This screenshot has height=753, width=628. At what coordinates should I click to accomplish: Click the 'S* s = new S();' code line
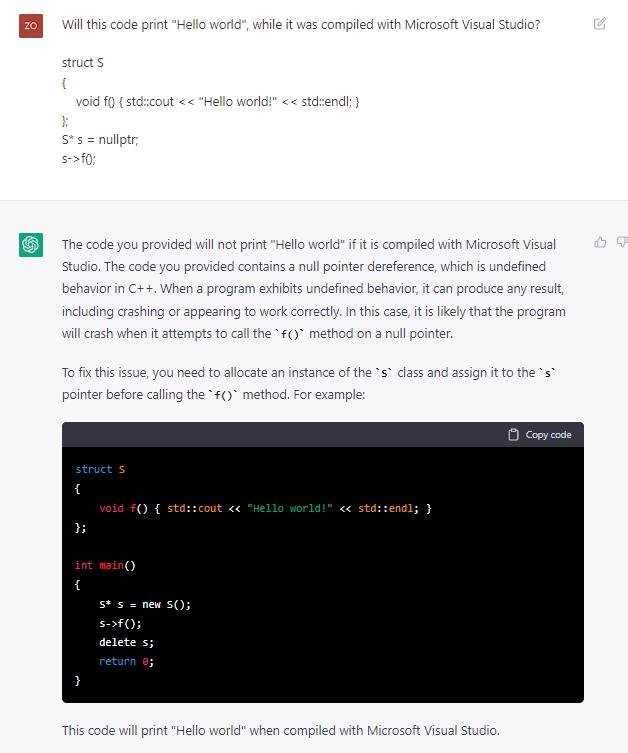144,604
